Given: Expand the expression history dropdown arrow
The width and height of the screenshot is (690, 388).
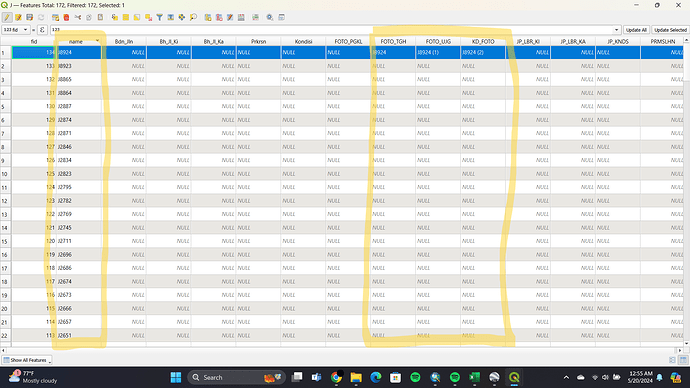Looking at the screenshot, I should click(617, 30).
